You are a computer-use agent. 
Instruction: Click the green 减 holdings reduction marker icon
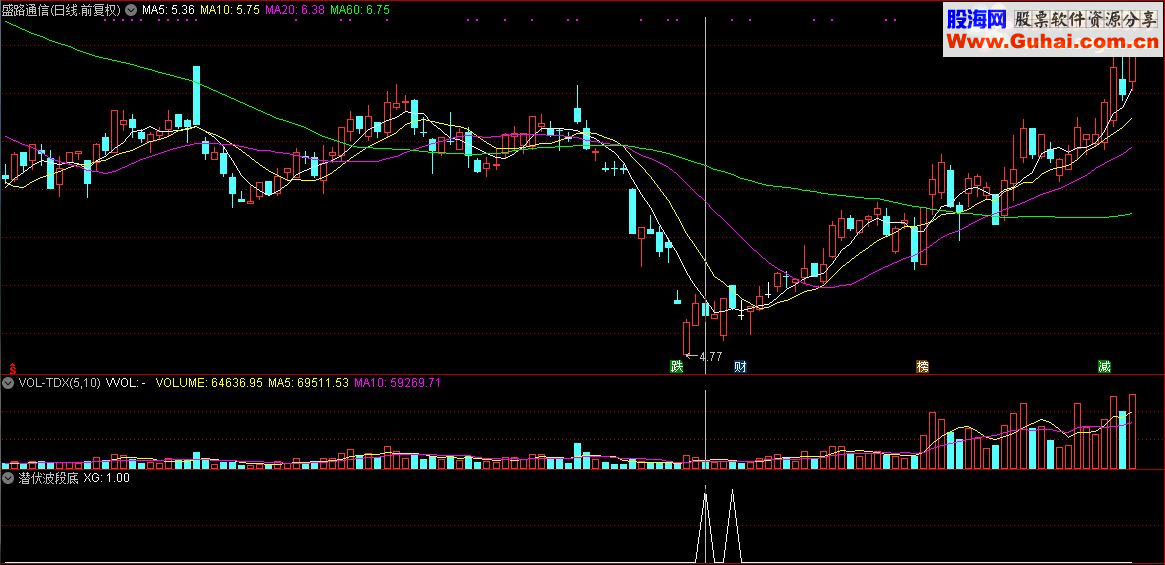click(1104, 366)
